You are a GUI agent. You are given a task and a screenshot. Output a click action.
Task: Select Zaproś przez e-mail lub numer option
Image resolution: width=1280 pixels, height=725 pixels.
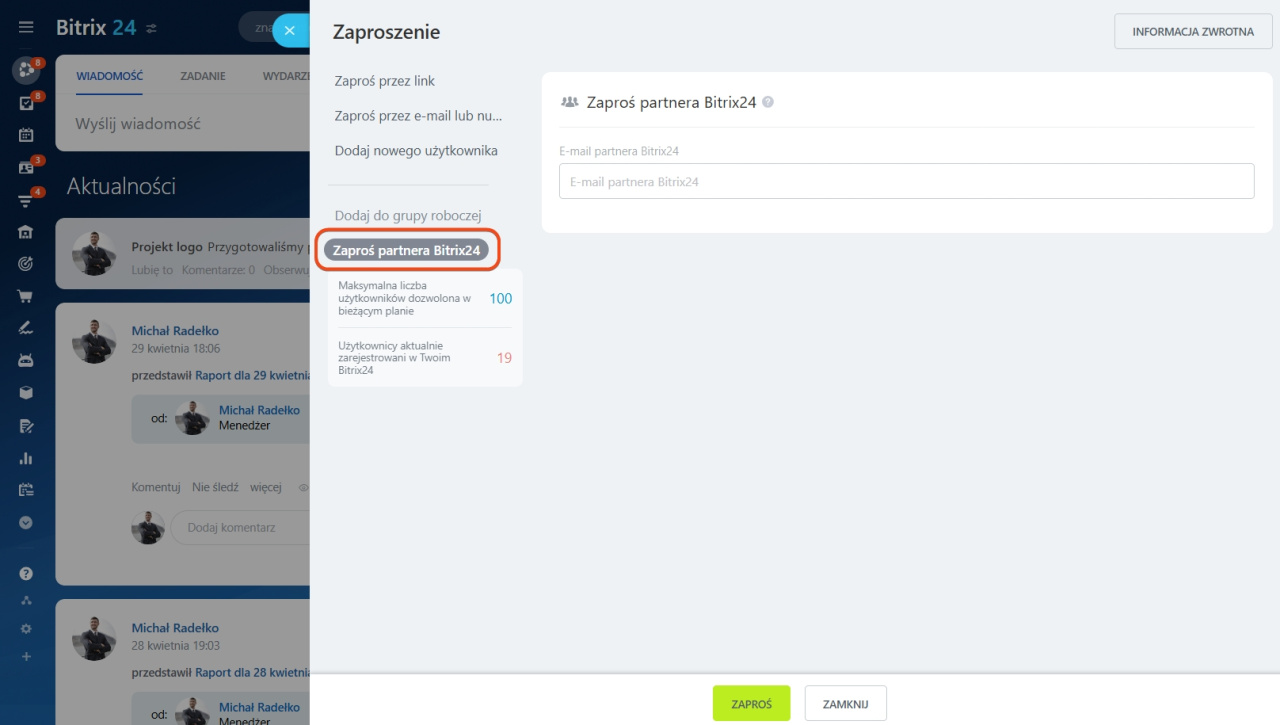[418, 116]
